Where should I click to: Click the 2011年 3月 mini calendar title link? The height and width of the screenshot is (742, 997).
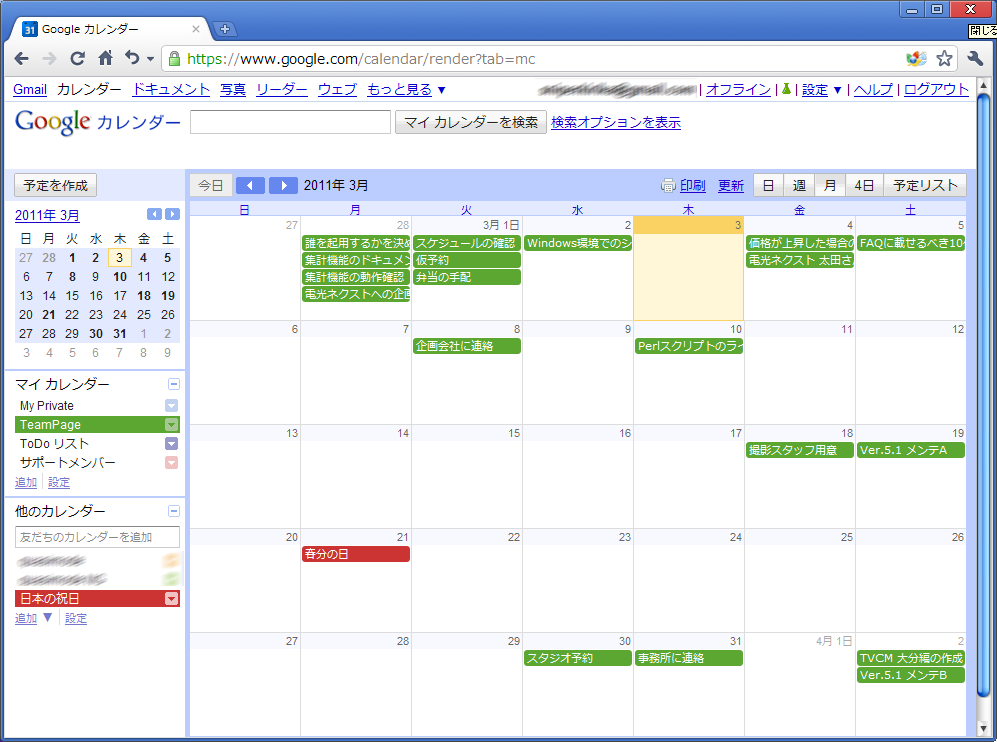tap(47, 215)
